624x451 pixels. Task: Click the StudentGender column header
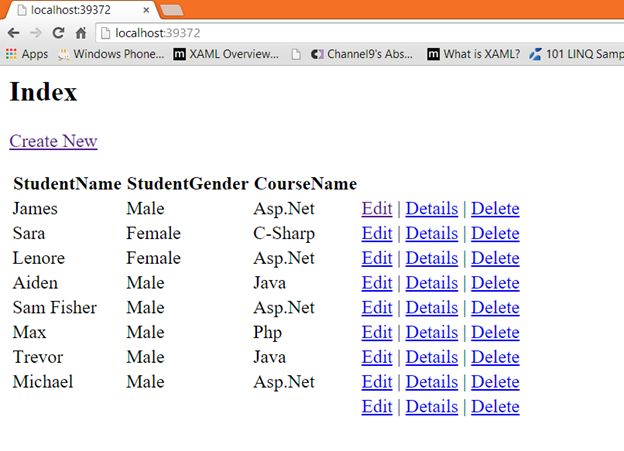(187, 184)
